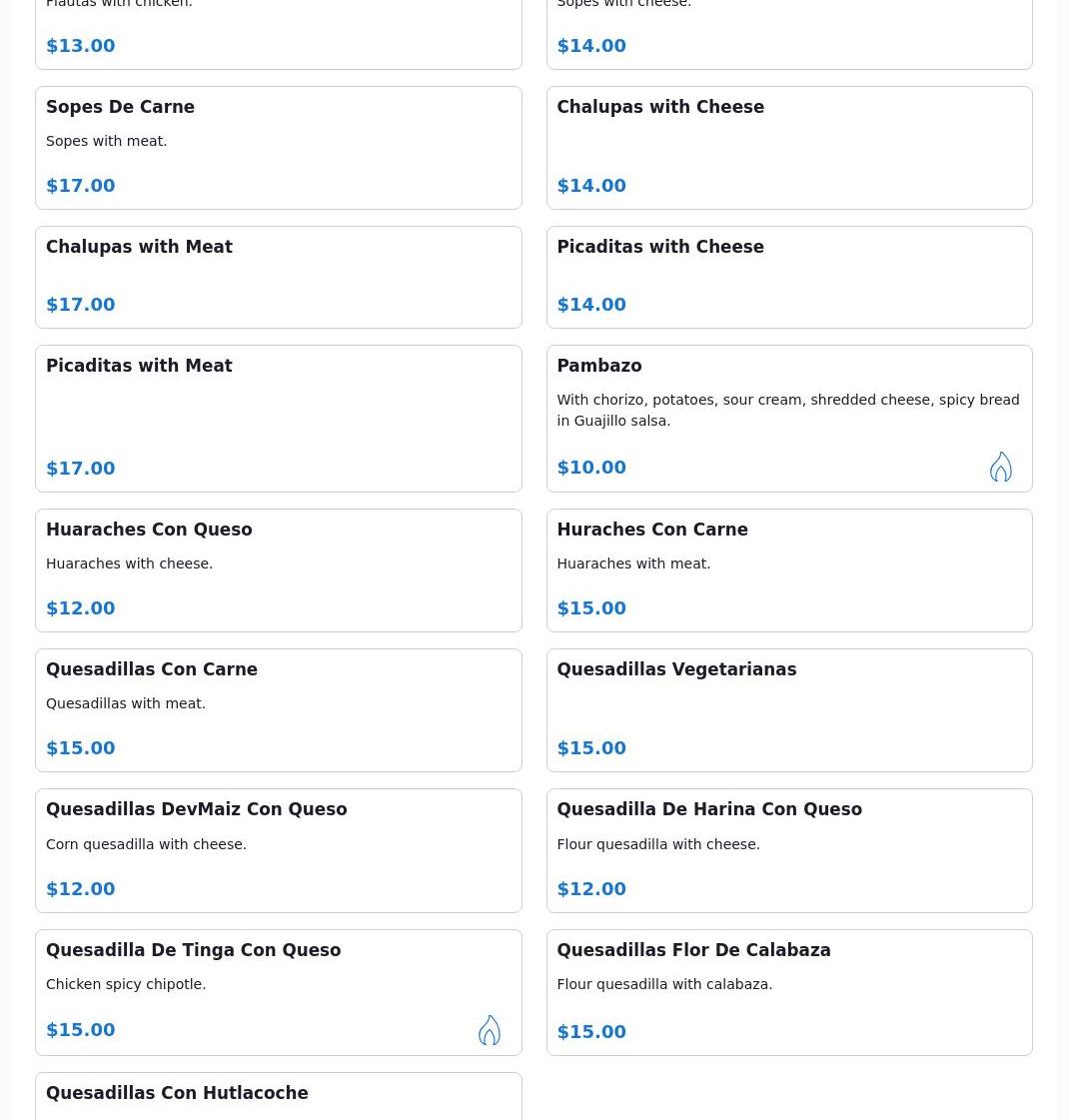Click the Pambazo item title
Image resolution: width=1069 pixels, height=1120 pixels.
coord(599,366)
